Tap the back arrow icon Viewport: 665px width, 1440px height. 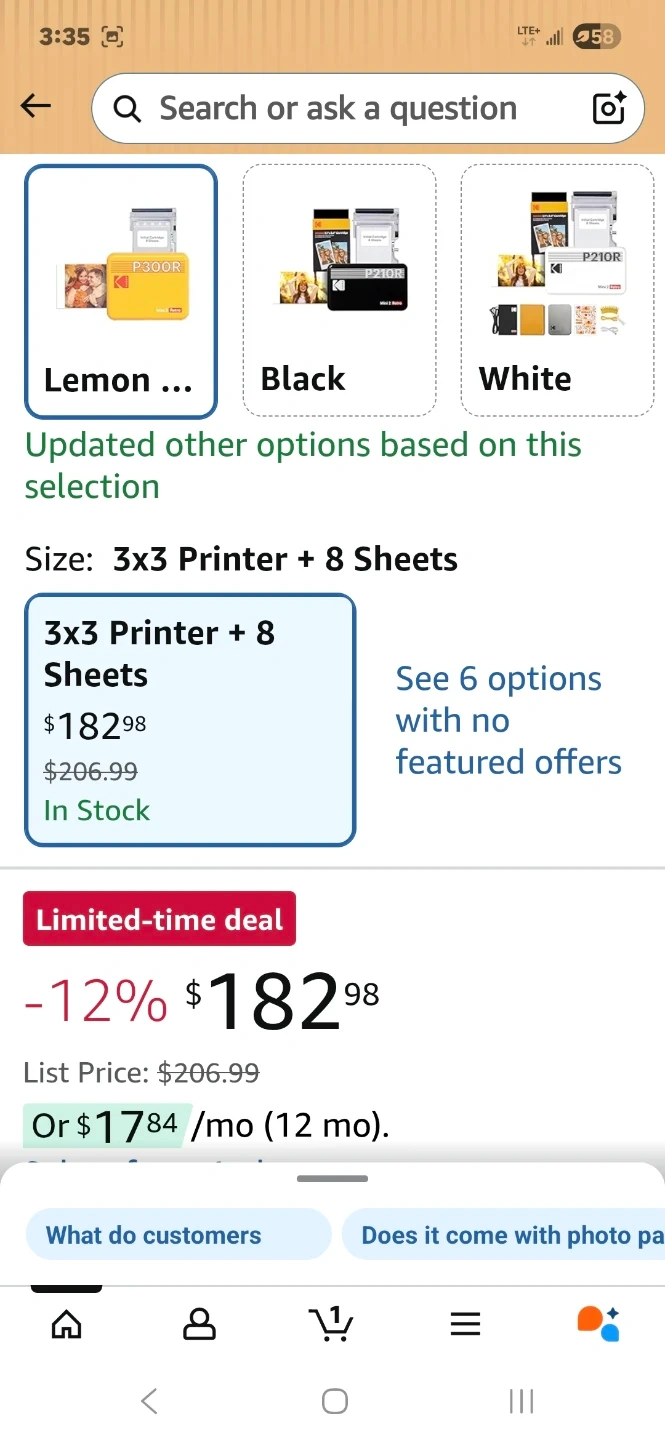pos(36,106)
